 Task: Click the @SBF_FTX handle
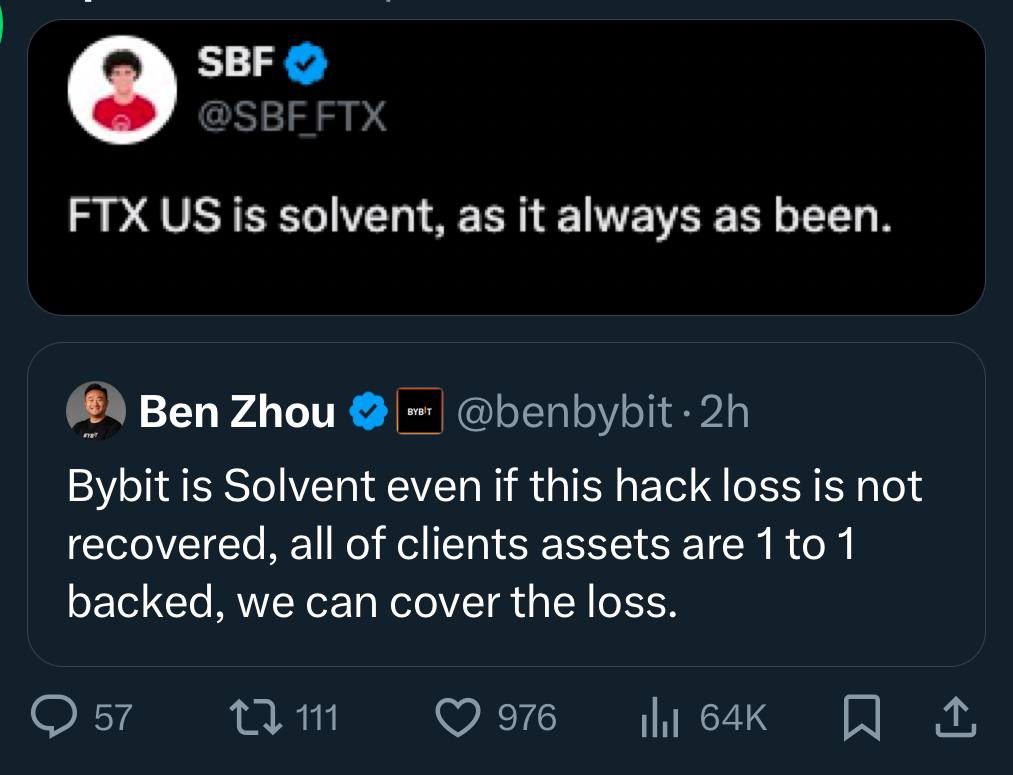click(x=291, y=118)
